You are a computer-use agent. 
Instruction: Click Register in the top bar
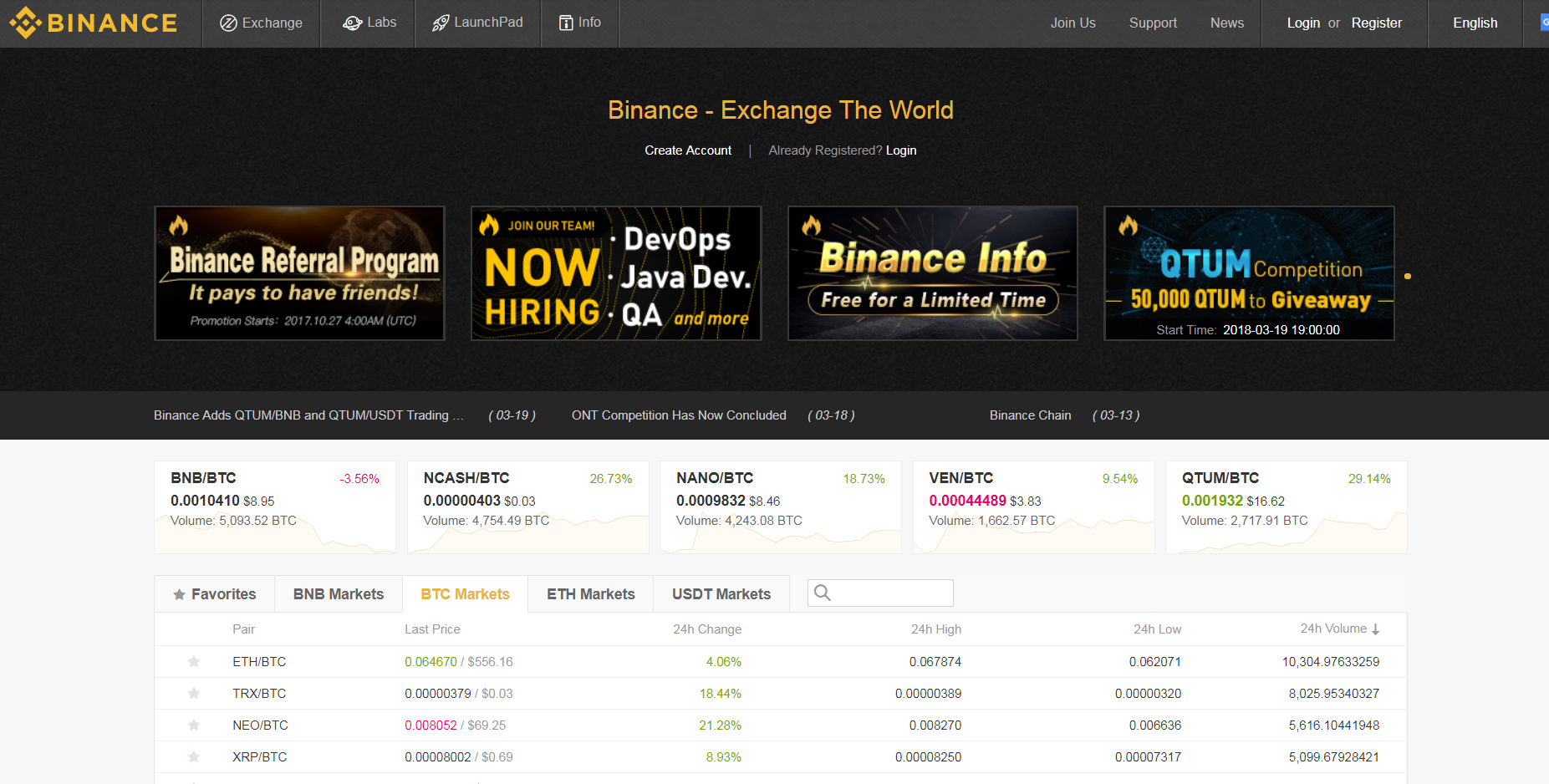click(x=1376, y=23)
